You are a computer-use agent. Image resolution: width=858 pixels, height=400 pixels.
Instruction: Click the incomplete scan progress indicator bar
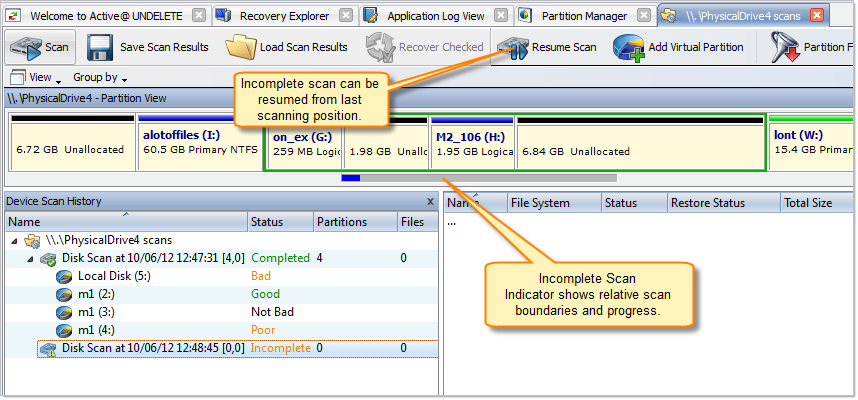pyautogui.click(x=479, y=178)
